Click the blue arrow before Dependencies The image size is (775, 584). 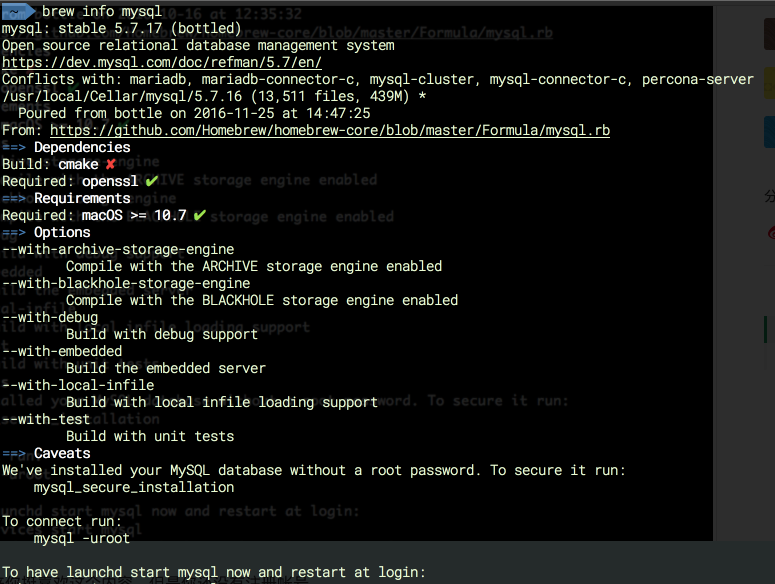14,147
